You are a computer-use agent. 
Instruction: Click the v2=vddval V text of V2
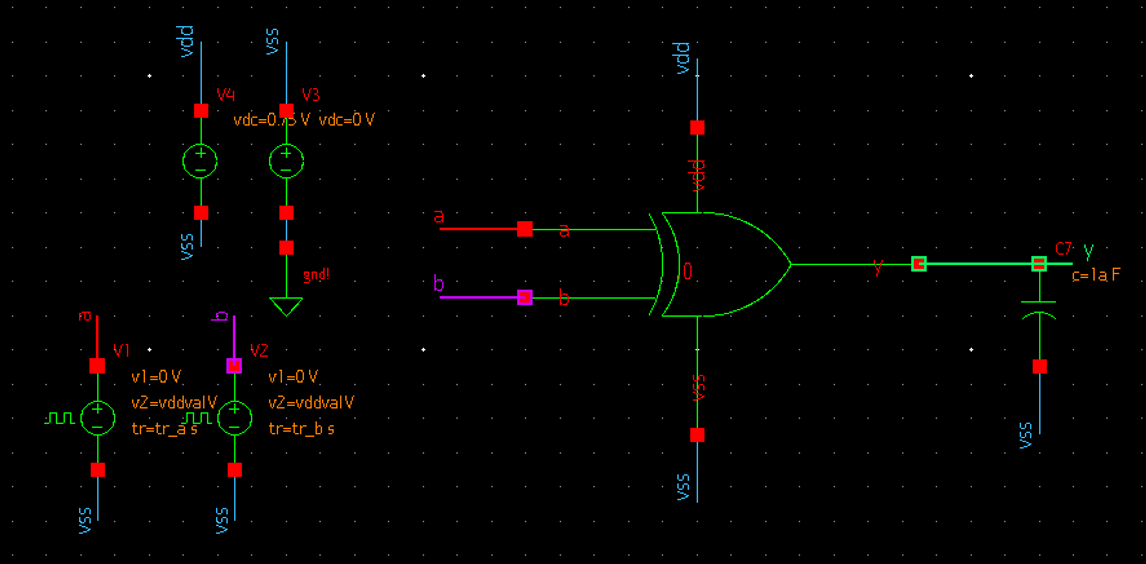coord(311,403)
